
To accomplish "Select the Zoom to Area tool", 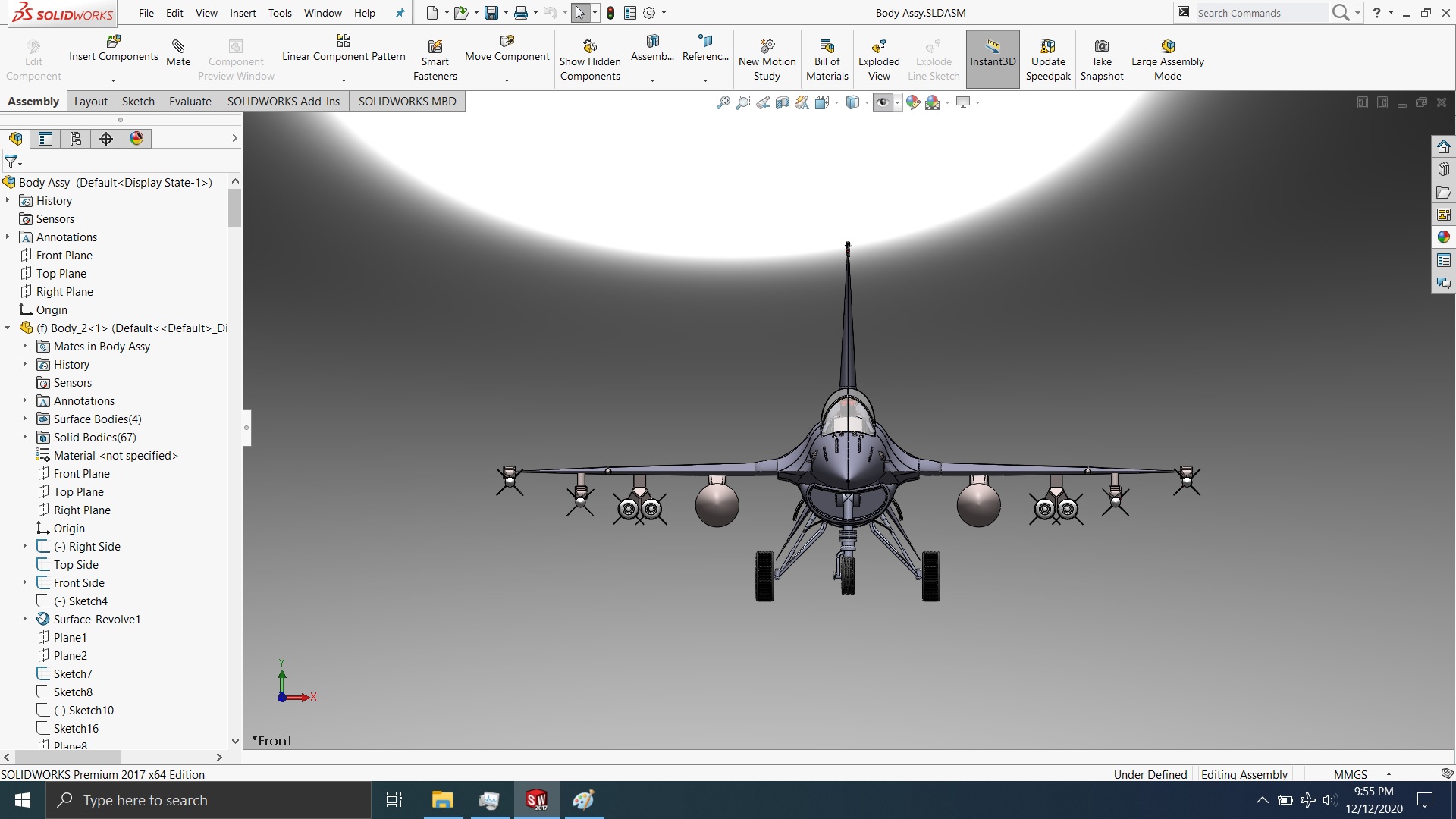I will pyautogui.click(x=743, y=102).
